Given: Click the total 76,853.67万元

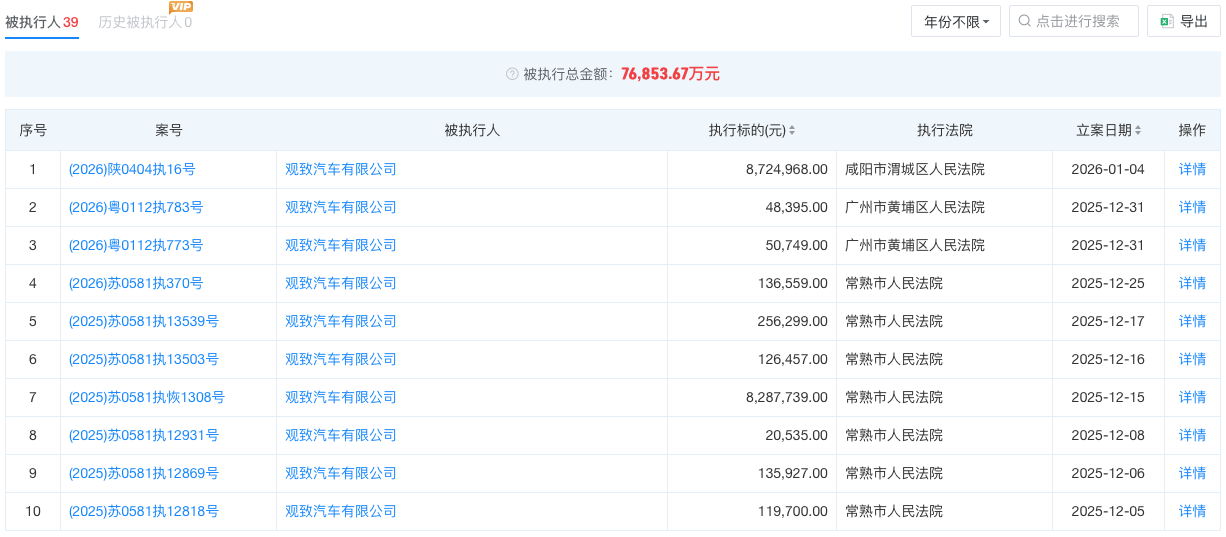Looking at the screenshot, I should coord(670,74).
